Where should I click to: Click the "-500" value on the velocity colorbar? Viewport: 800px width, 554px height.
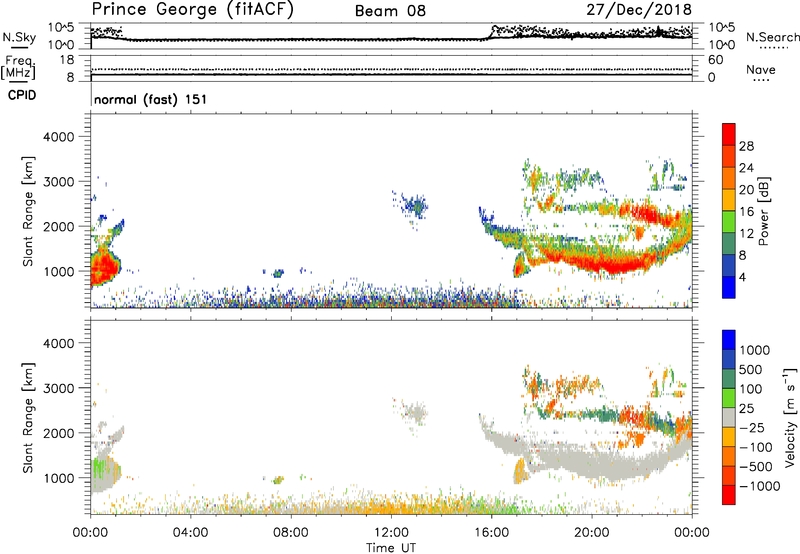[x=756, y=467]
